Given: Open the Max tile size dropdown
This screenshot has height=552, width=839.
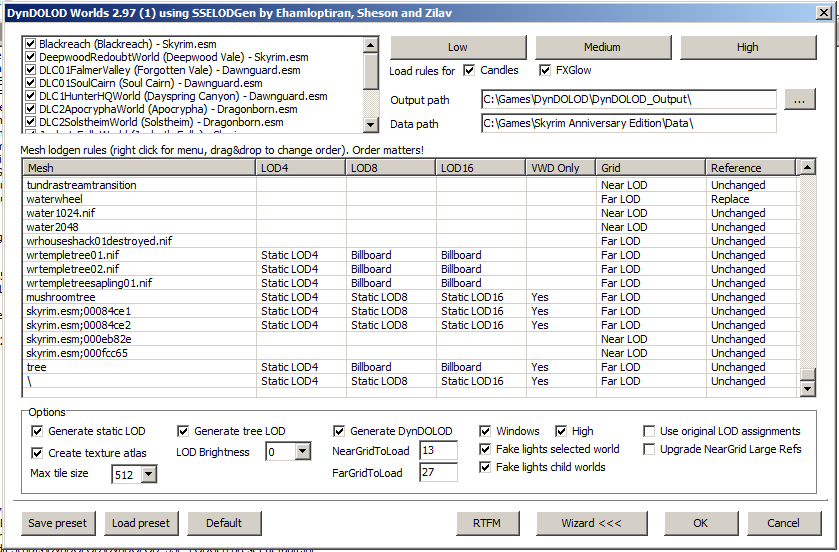Looking at the screenshot, I should [149, 474].
